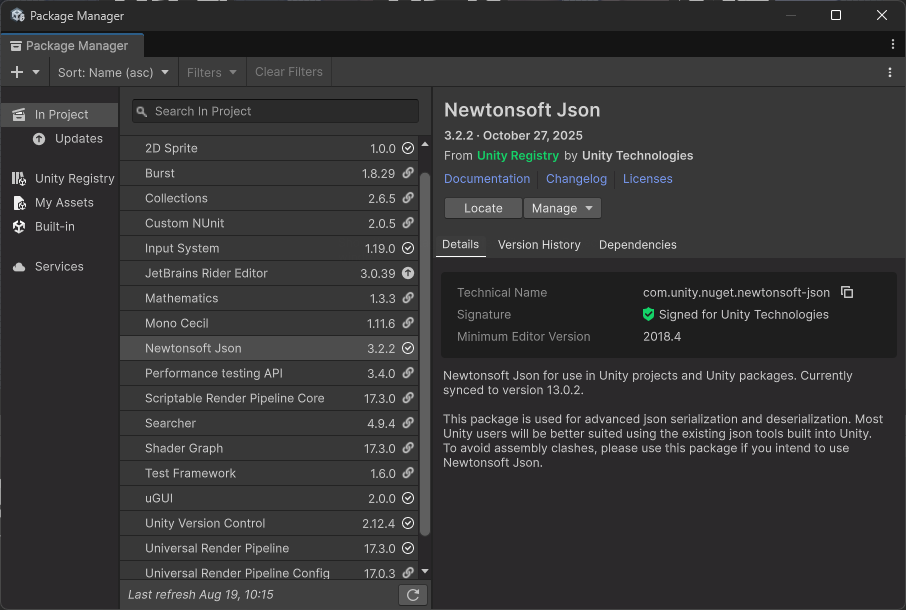Switch to the Version History tab
The width and height of the screenshot is (906, 610).
(539, 245)
